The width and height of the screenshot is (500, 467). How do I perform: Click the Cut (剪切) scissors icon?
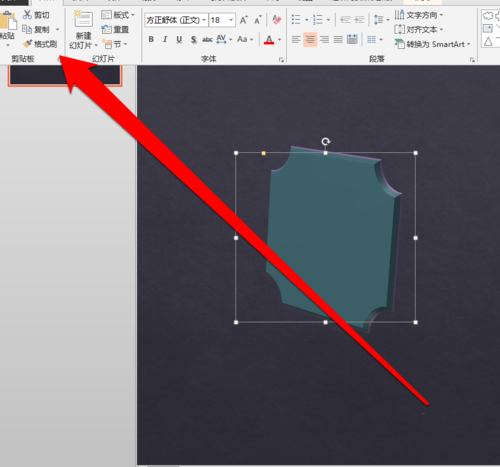[x=27, y=15]
